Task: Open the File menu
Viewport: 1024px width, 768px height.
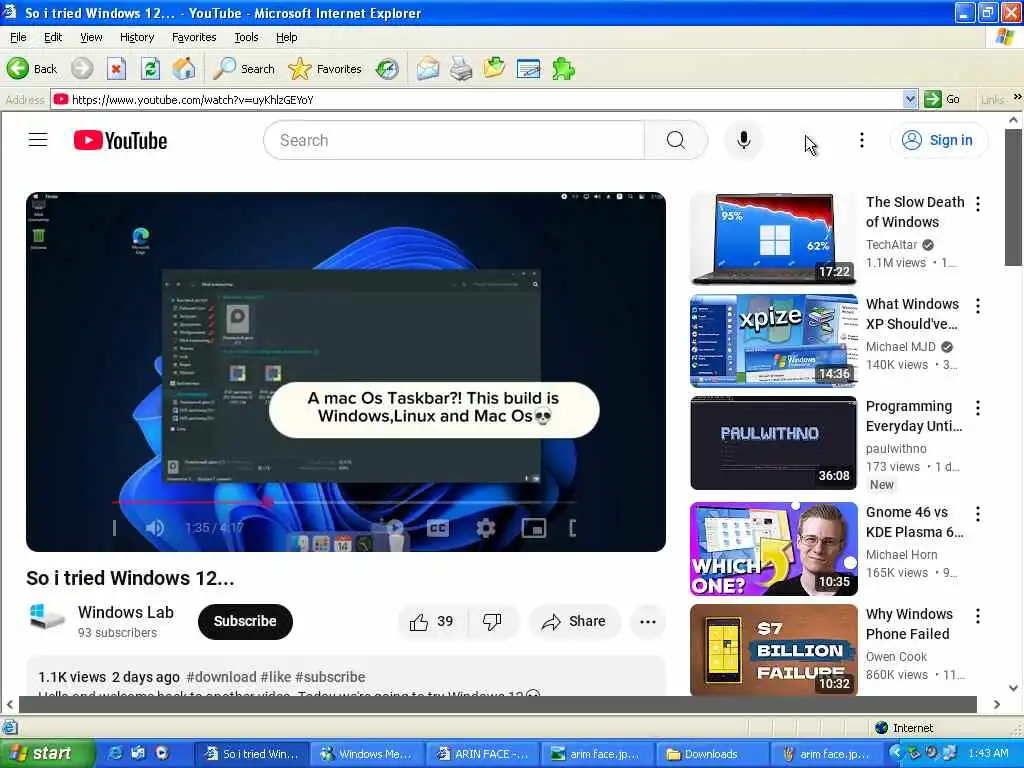Action: pos(18,37)
